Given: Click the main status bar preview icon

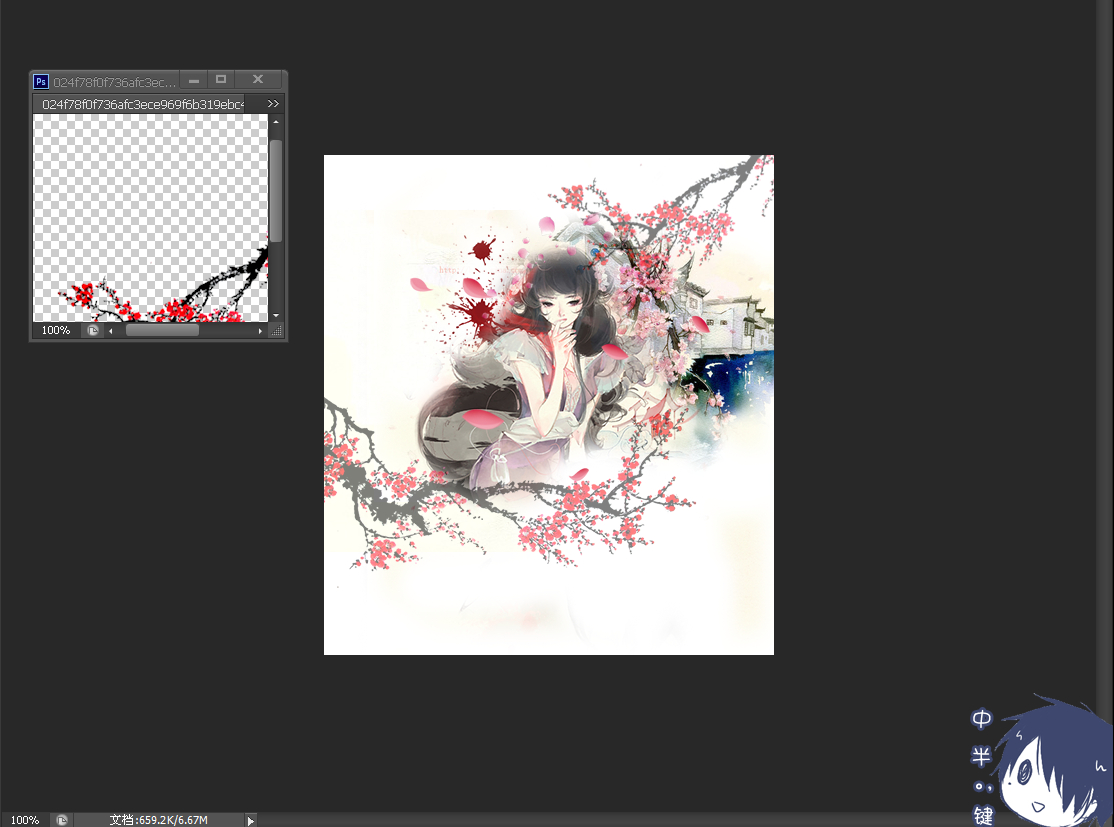Looking at the screenshot, I should click(x=62, y=820).
